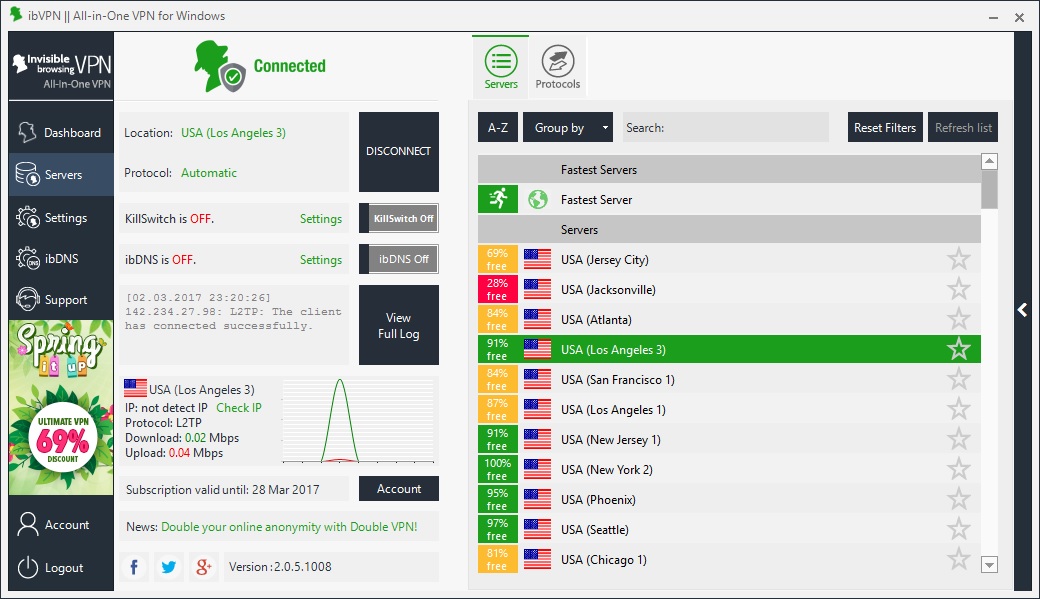Open Account from the sidebar
This screenshot has height=599, width=1040.
tap(61, 525)
